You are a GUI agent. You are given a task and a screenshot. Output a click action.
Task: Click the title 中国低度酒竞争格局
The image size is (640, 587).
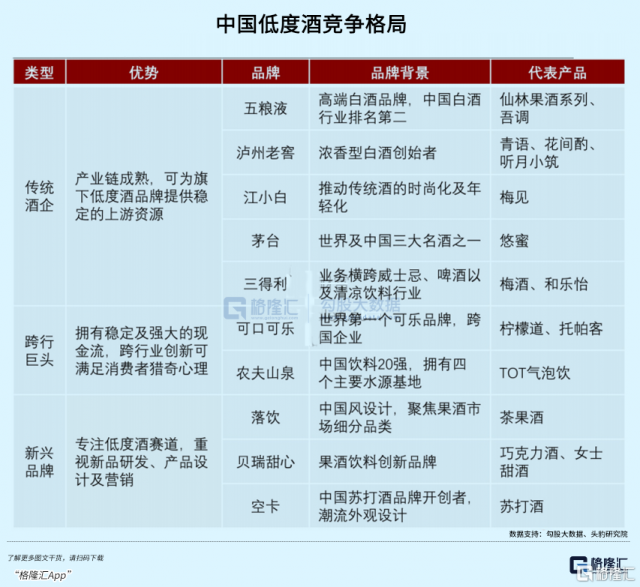pyautogui.click(x=320, y=24)
